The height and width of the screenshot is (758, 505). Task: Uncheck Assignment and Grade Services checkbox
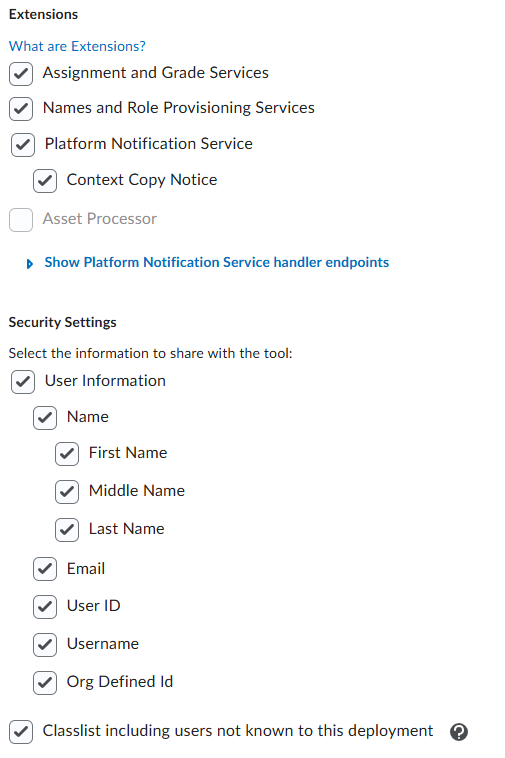pyautogui.click(x=21, y=73)
